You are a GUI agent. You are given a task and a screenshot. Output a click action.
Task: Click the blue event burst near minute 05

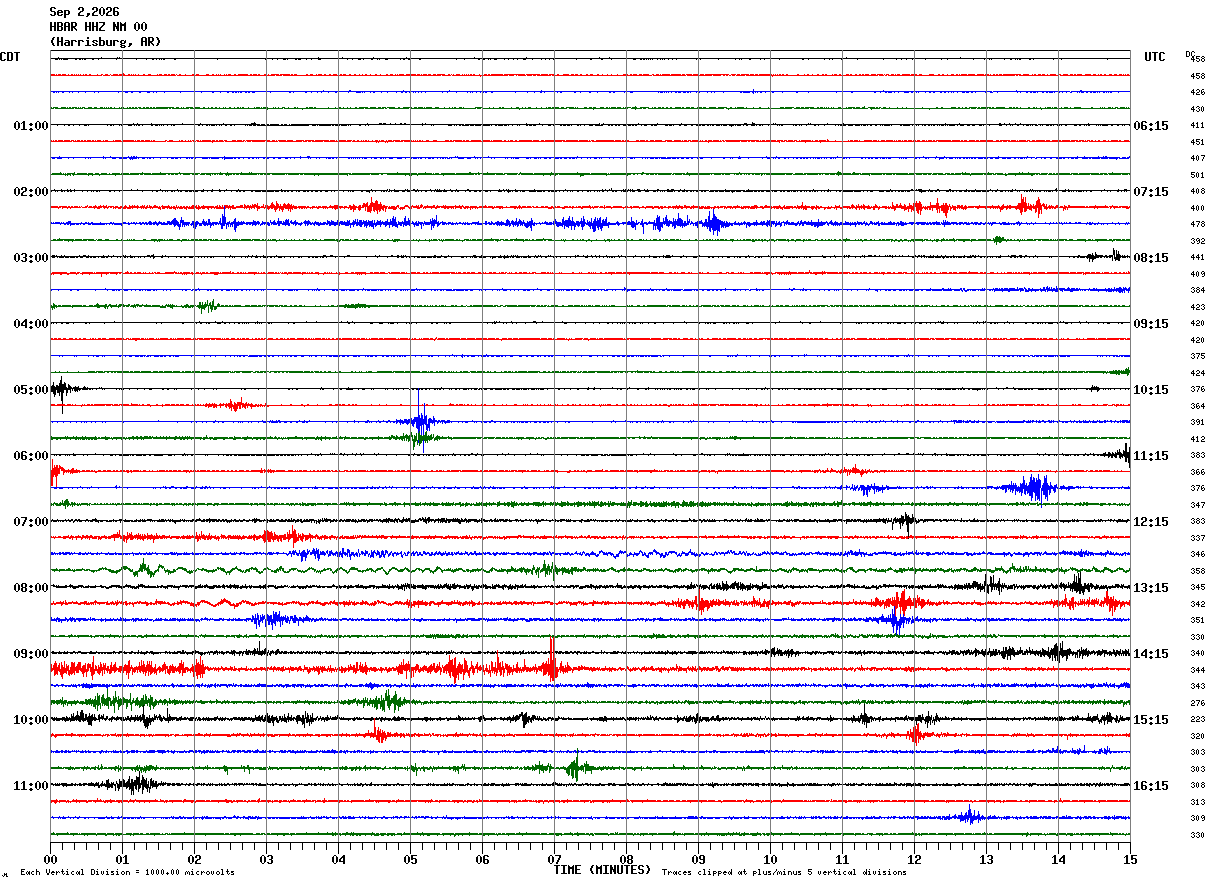click(x=421, y=417)
